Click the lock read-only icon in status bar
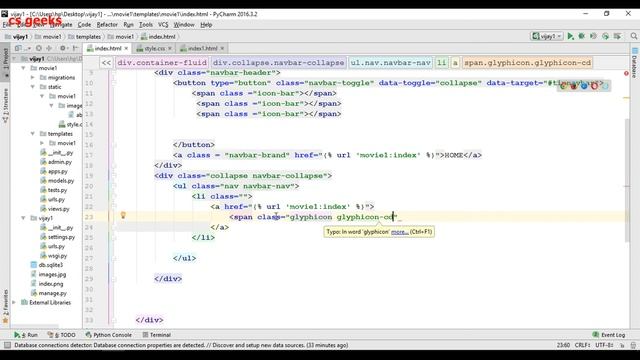The height and width of the screenshot is (360, 640). tap(622, 345)
